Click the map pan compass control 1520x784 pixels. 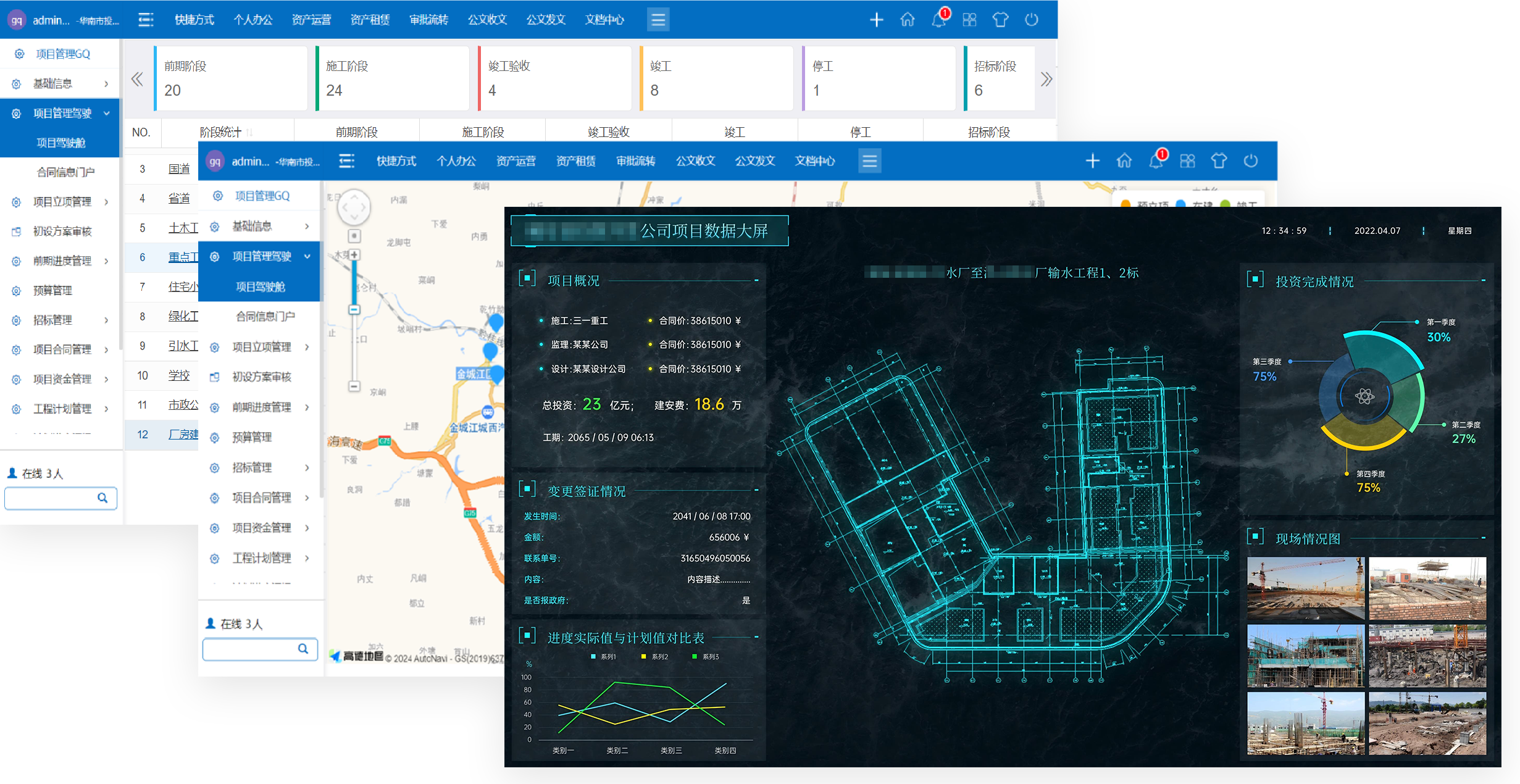tap(354, 207)
